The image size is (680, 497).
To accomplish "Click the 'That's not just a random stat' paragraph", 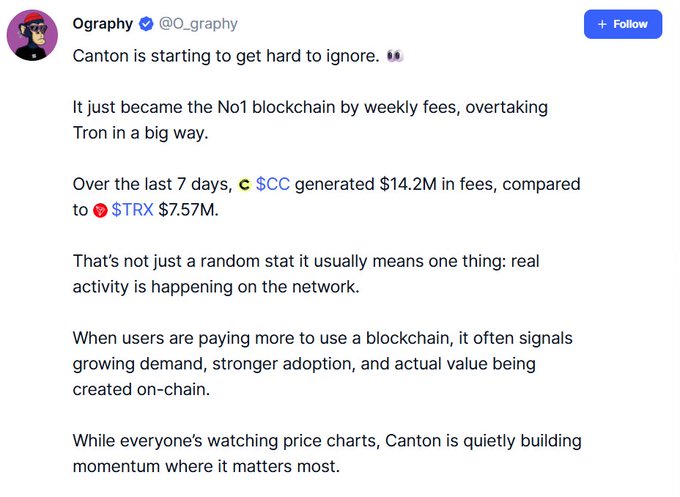I will tap(306, 274).
